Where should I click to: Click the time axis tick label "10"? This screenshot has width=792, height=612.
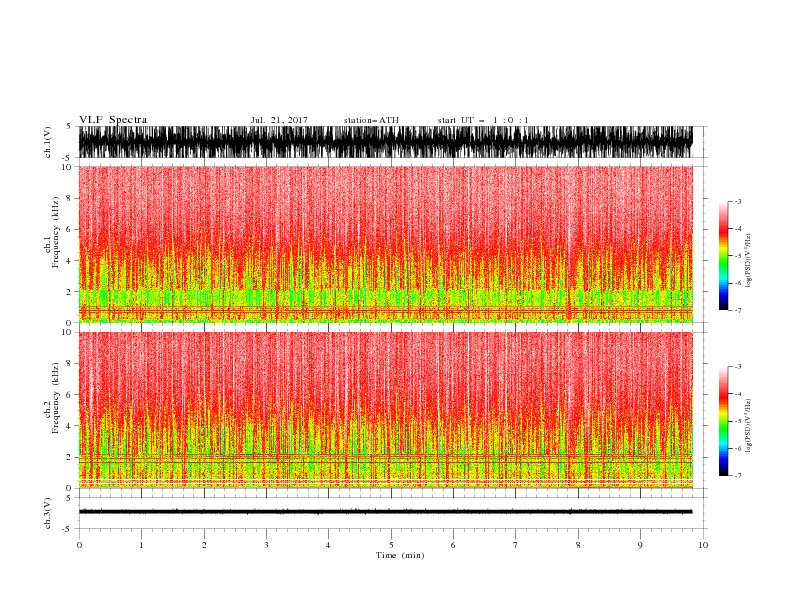pos(703,545)
